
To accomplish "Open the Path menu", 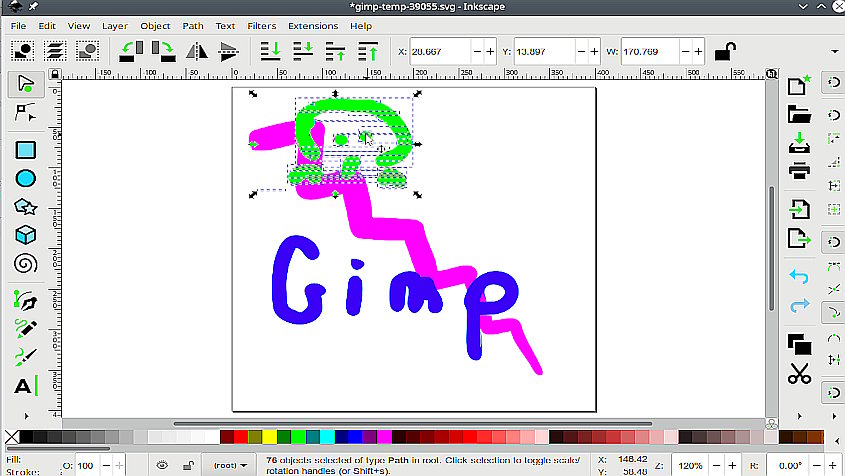I will coord(193,26).
